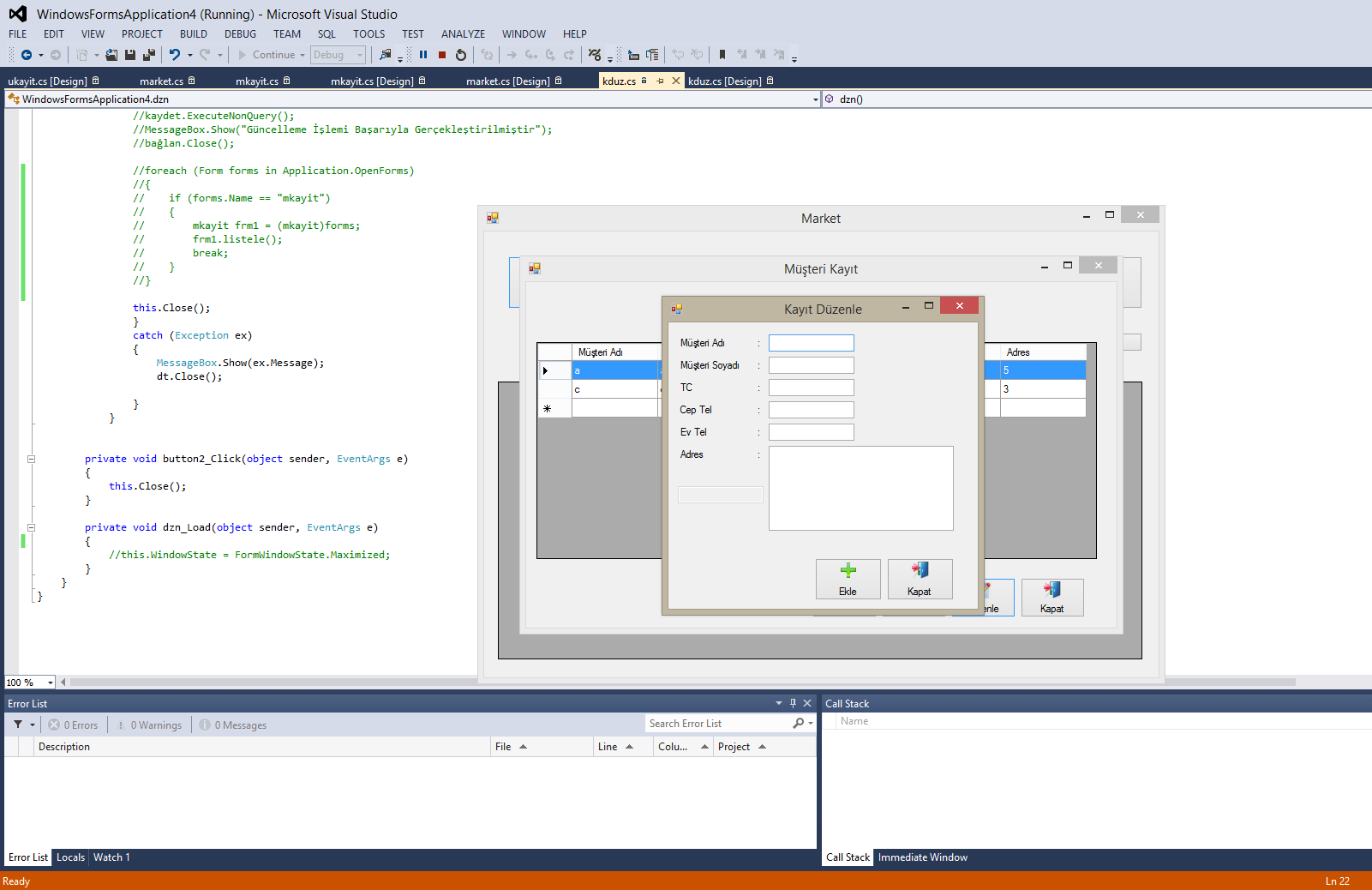This screenshot has height=890, width=1372.
Task: Open the Continue button dropdown arrow
Action: [x=303, y=55]
